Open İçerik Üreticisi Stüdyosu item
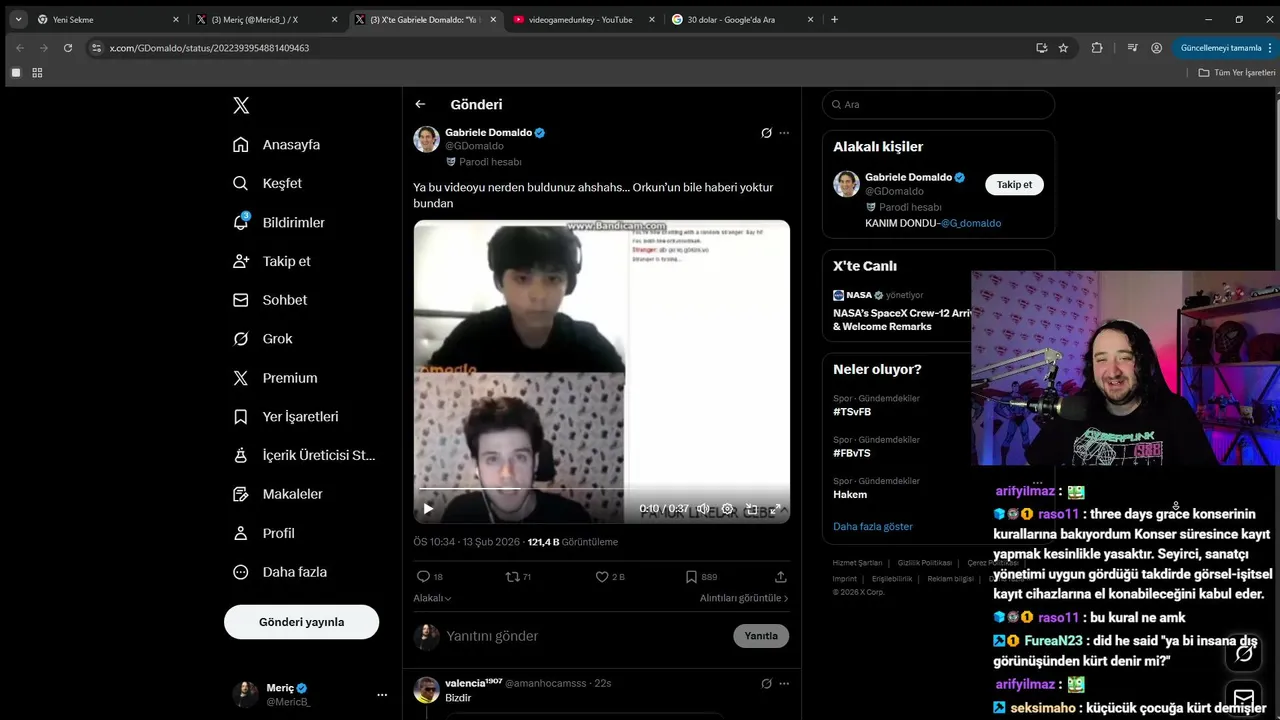Viewport: 1280px width, 720px height. 304,455
